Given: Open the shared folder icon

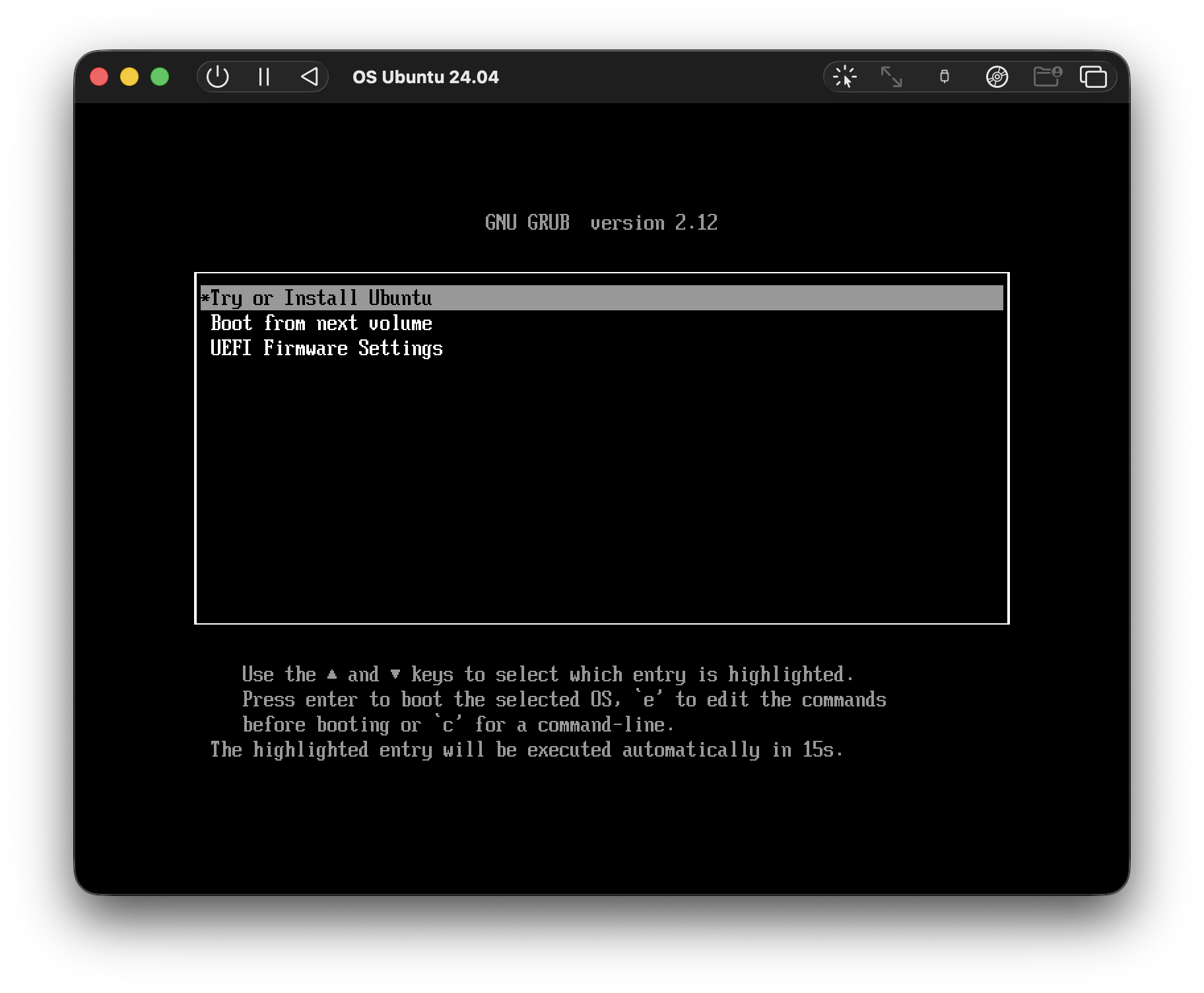Looking at the screenshot, I should 1046,76.
